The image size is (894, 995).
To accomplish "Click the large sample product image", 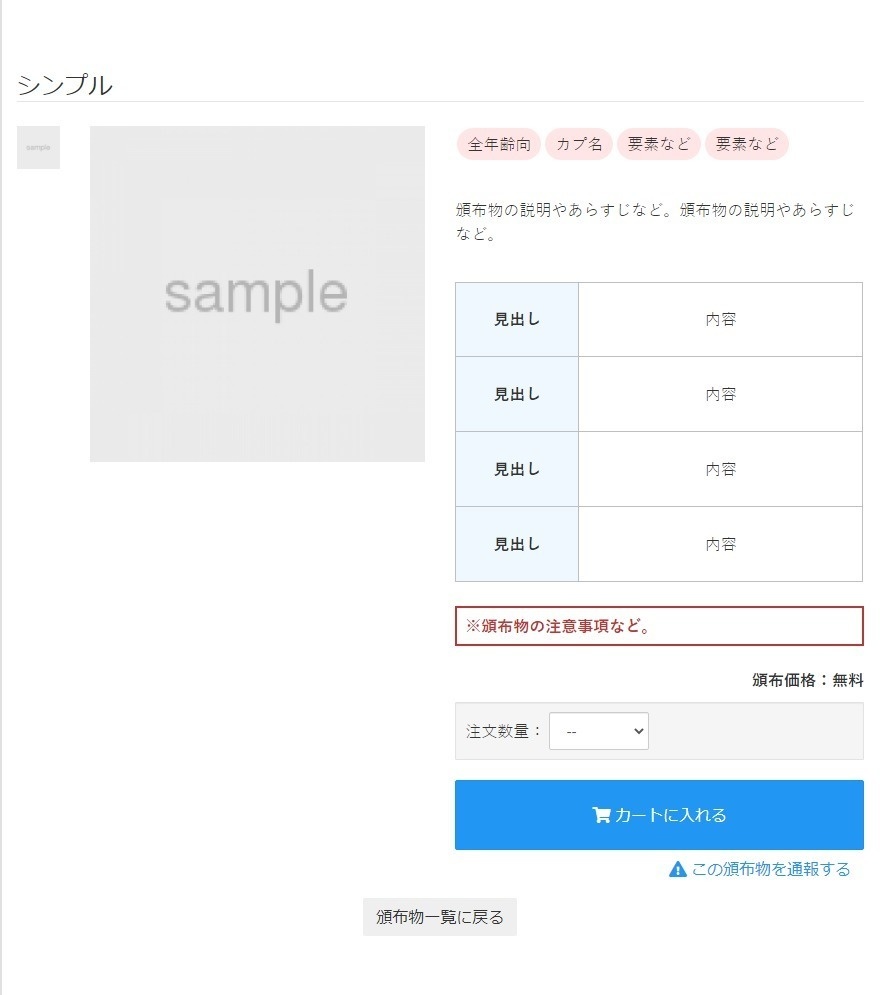I will [257, 293].
